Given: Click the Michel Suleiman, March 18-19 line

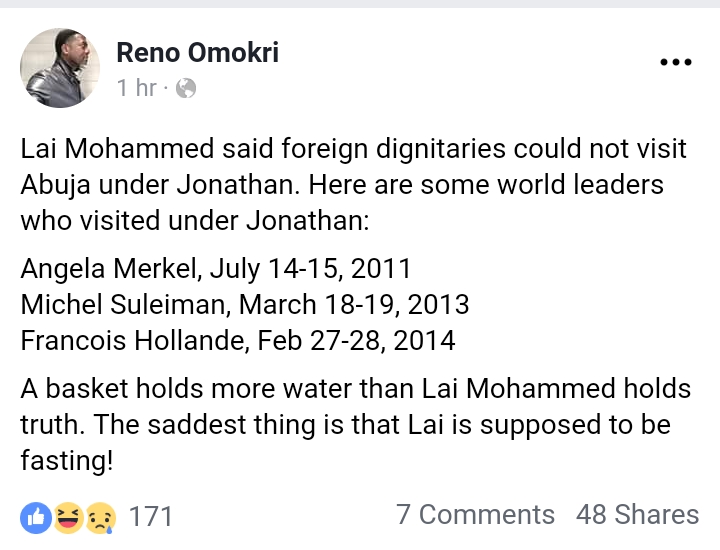Looking at the screenshot, I should click(x=245, y=304).
